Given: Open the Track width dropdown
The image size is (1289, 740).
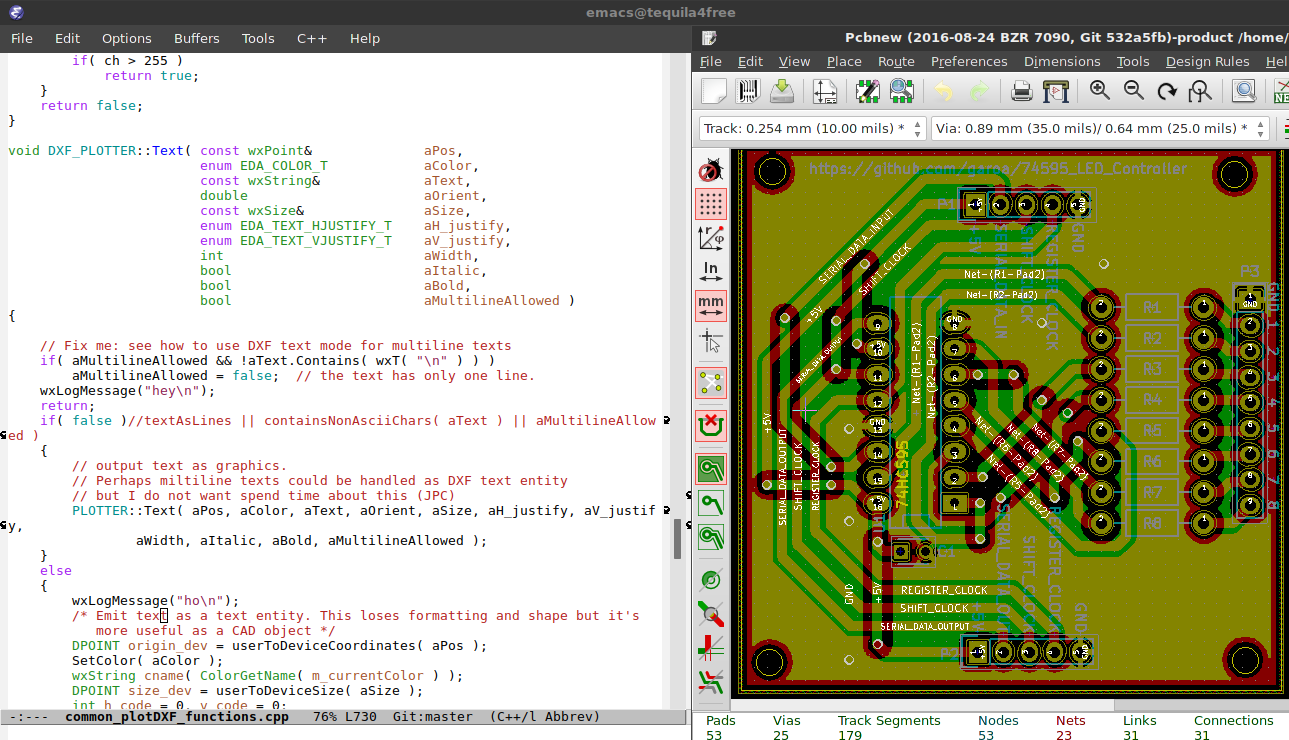Looking at the screenshot, I should [812, 128].
